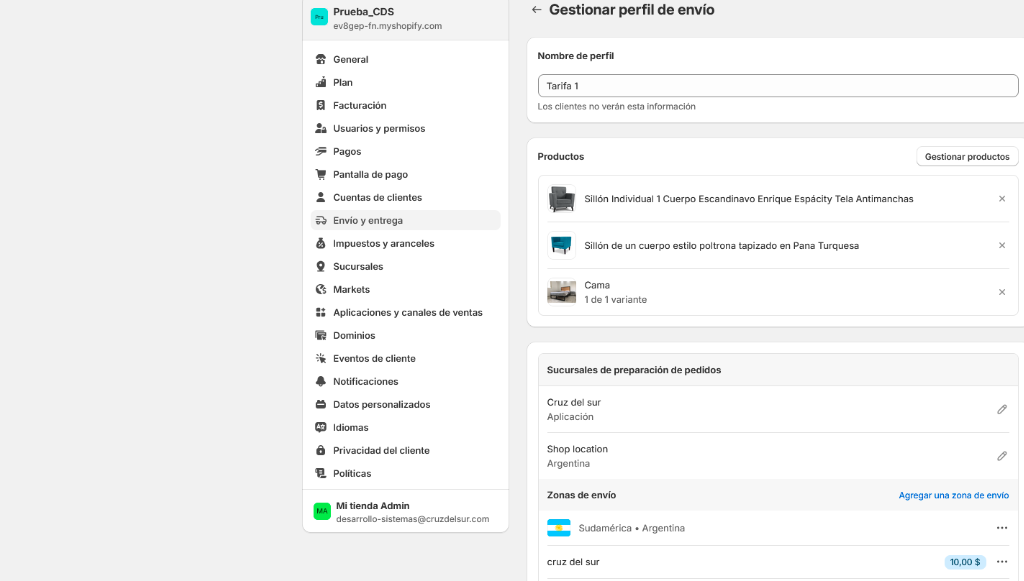Go to Facturación settings
The height and width of the screenshot is (581, 1024).
click(359, 106)
